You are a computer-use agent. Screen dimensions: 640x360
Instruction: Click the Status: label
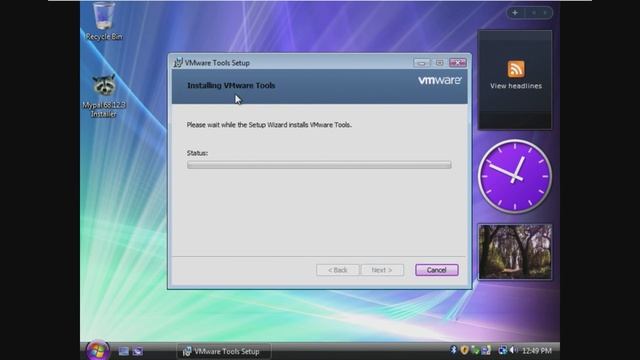[x=197, y=153]
